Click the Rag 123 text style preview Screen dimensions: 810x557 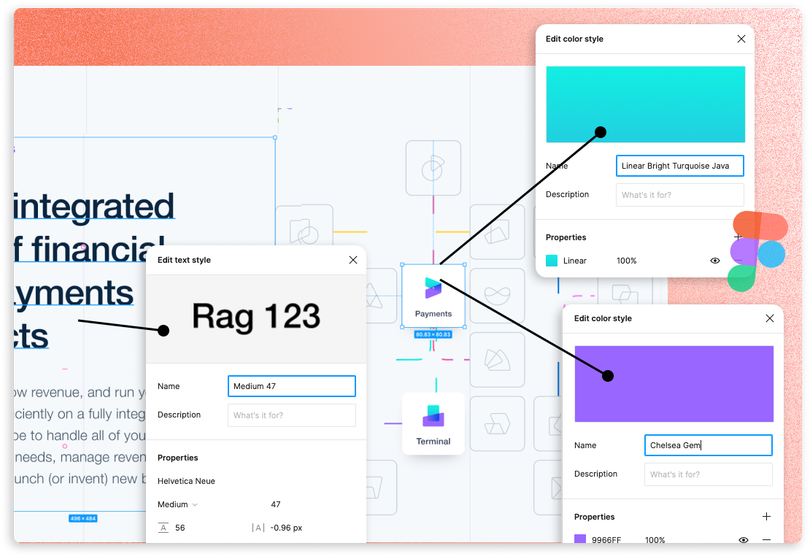(256, 319)
